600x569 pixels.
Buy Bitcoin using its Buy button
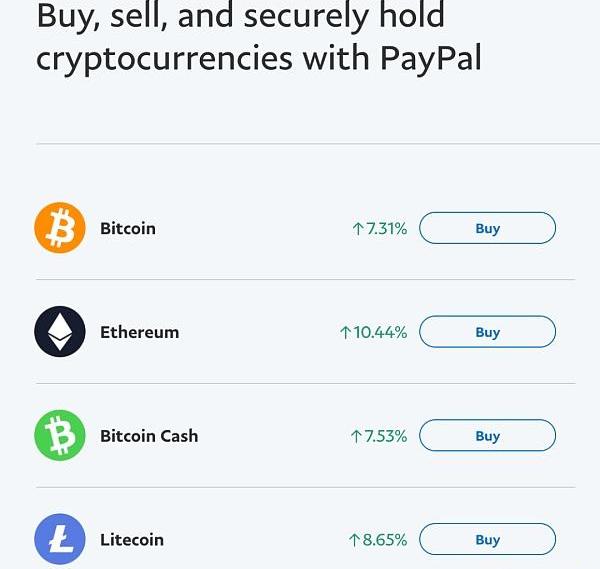coord(488,228)
